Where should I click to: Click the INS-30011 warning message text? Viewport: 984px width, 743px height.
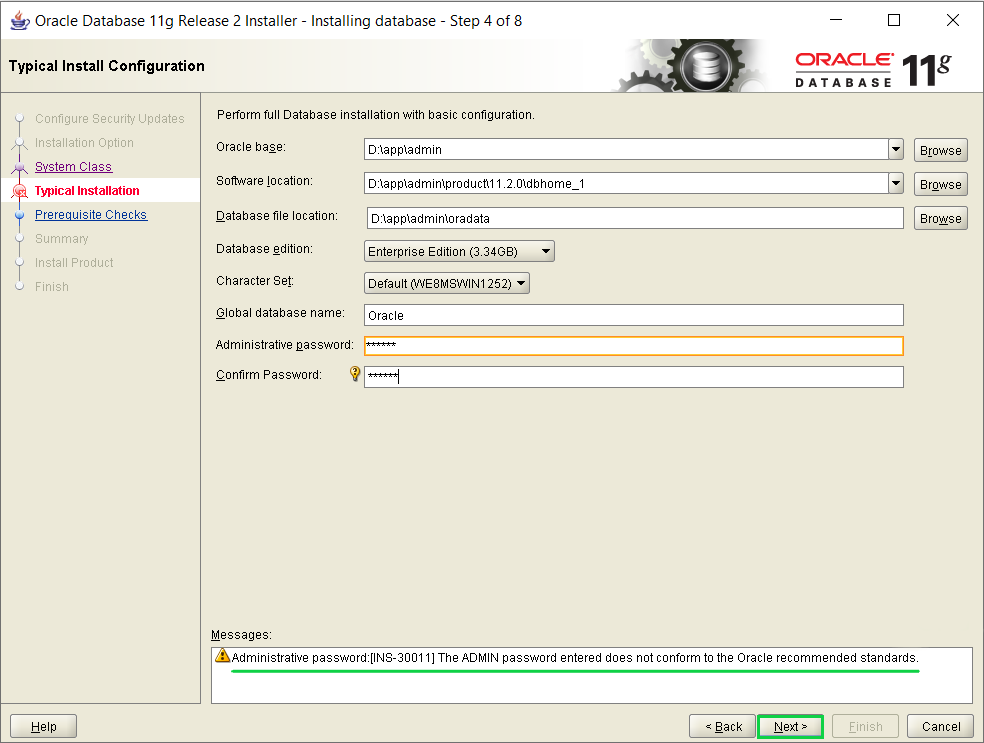click(x=575, y=658)
